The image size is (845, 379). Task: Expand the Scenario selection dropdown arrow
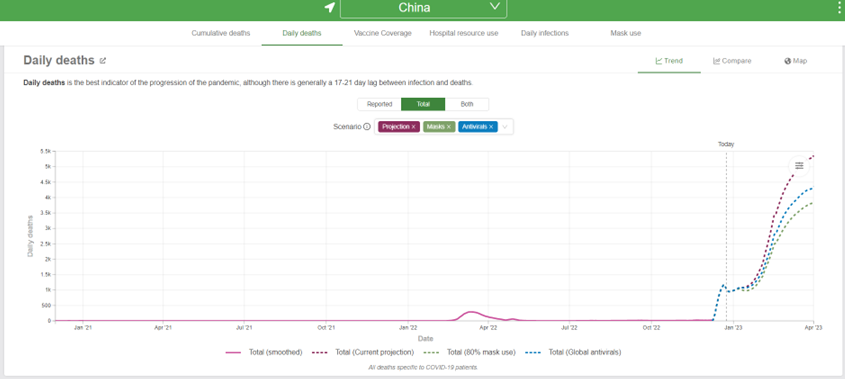pyautogui.click(x=505, y=127)
